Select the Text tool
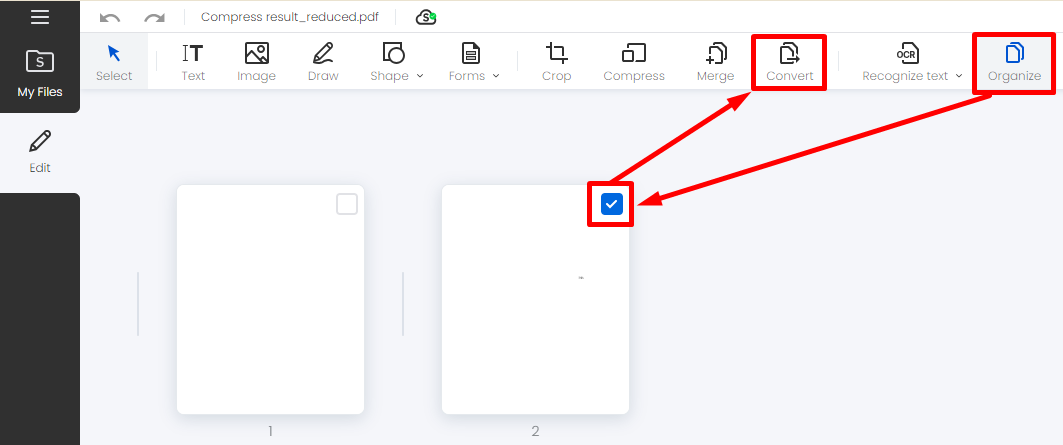This screenshot has height=445, width=1063. tap(193, 62)
